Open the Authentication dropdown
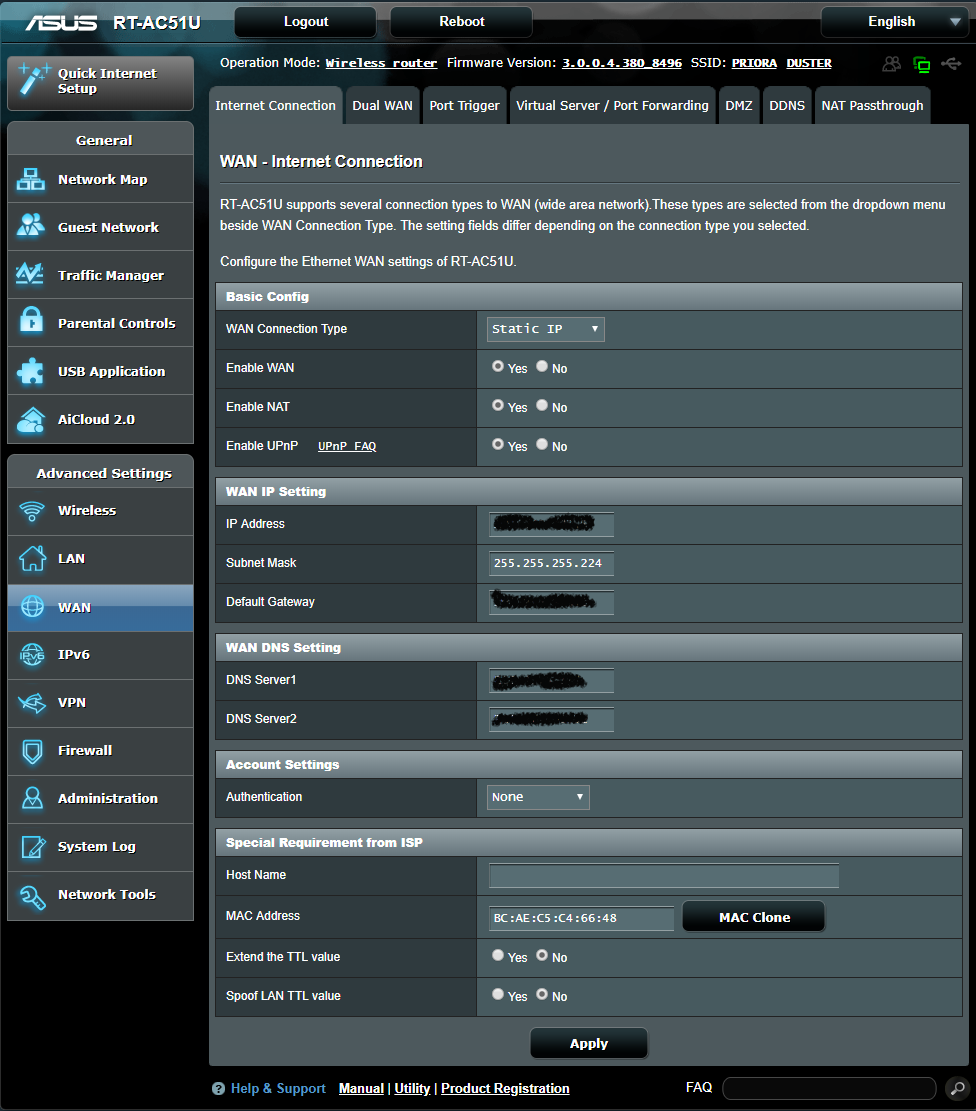The image size is (976, 1111). tap(538, 797)
